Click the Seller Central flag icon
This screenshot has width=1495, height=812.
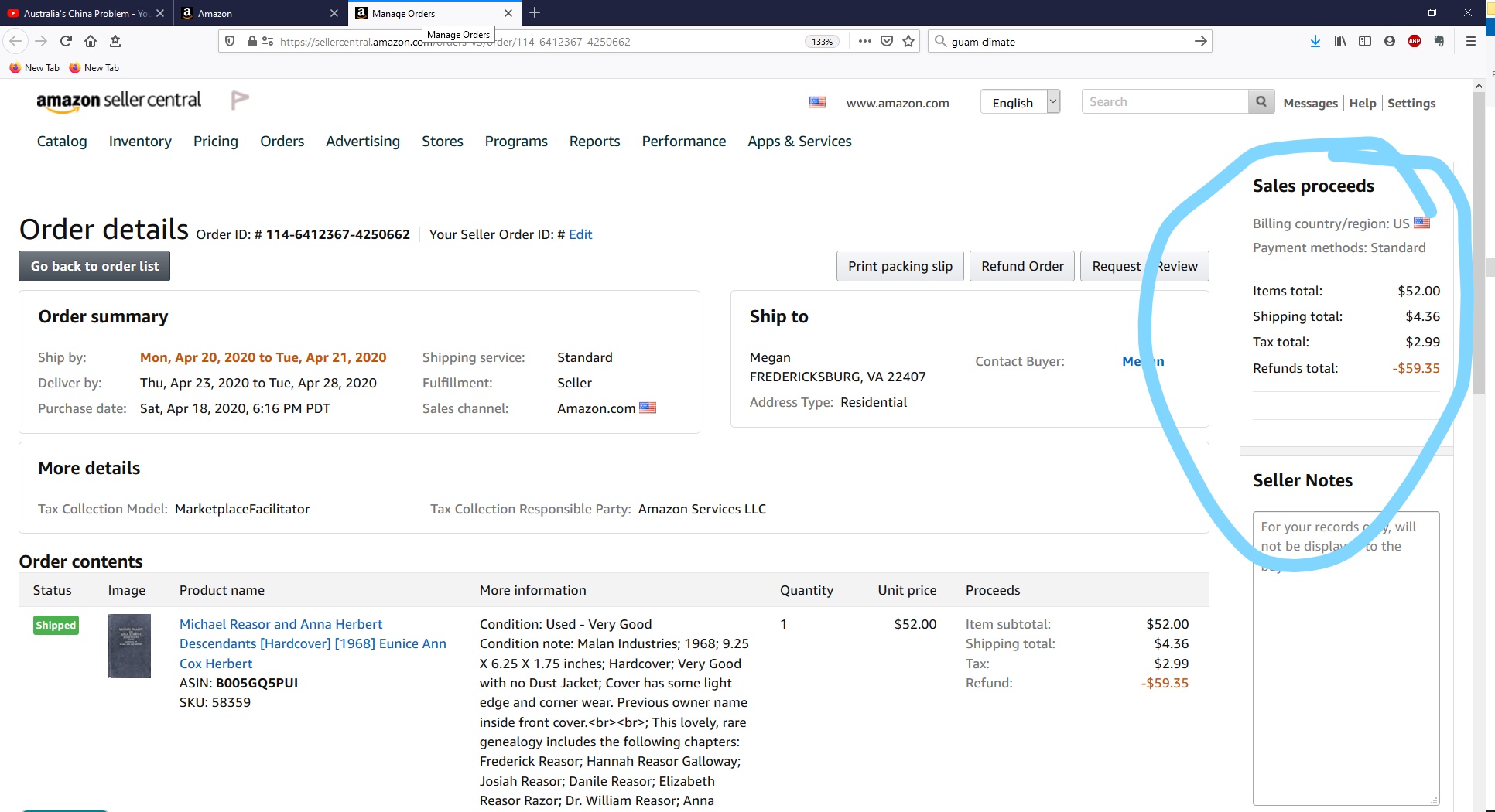pyautogui.click(x=240, y=100)
